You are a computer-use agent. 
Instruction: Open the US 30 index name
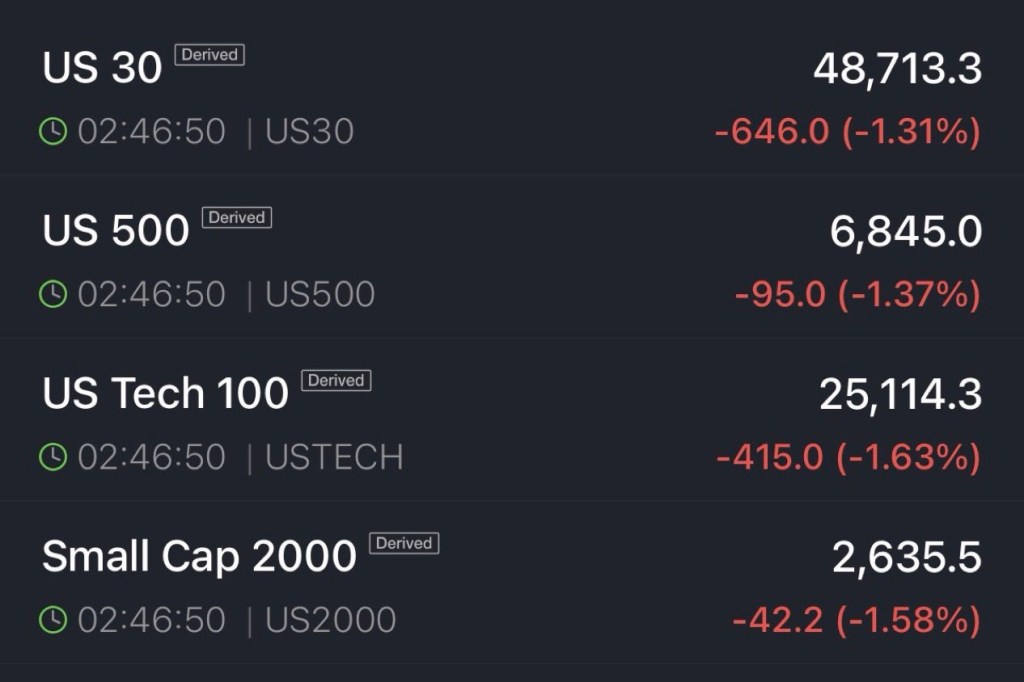tap(102, 68)
